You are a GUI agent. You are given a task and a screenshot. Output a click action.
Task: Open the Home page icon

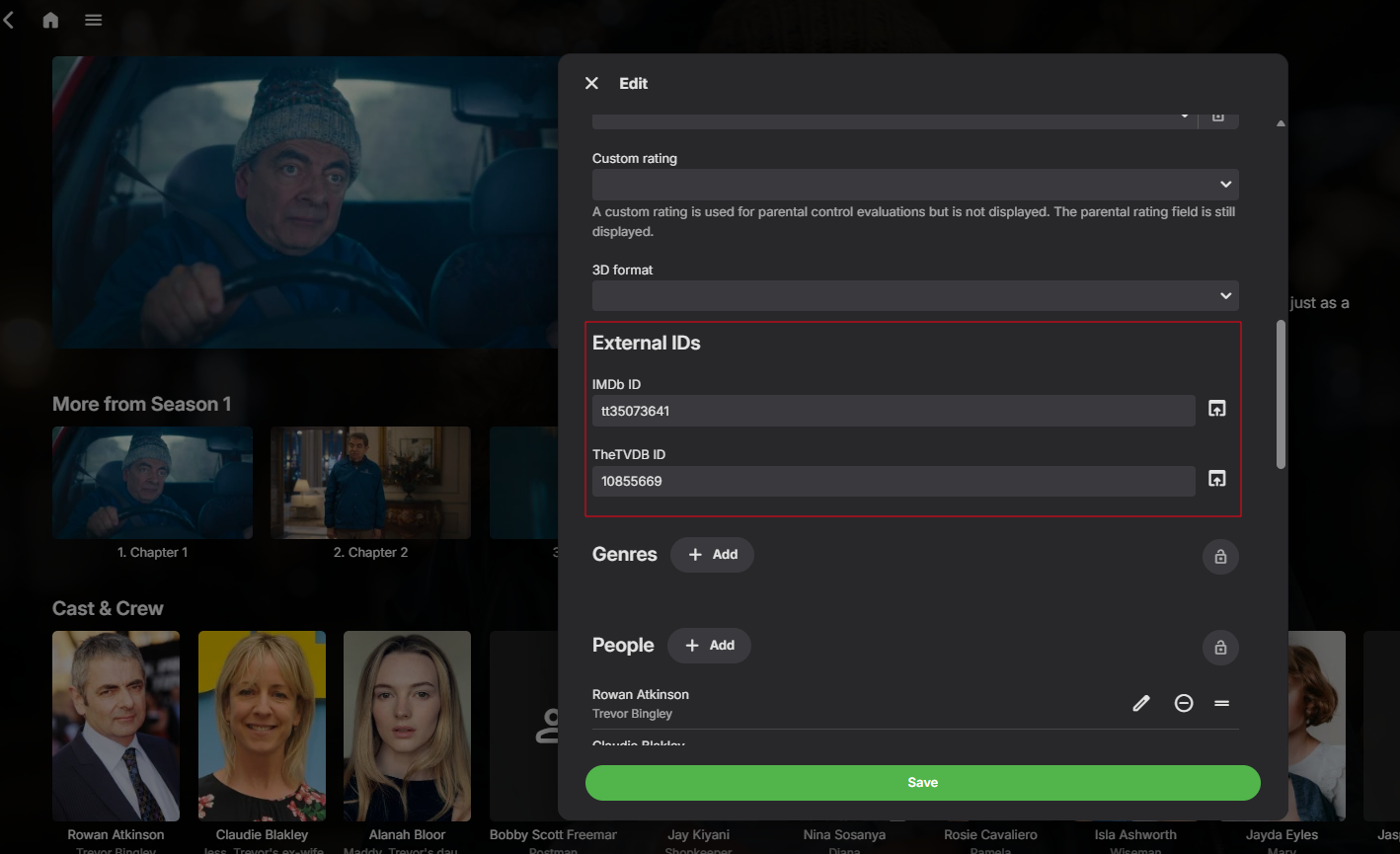pyautogui.click(x=50, y=20)
